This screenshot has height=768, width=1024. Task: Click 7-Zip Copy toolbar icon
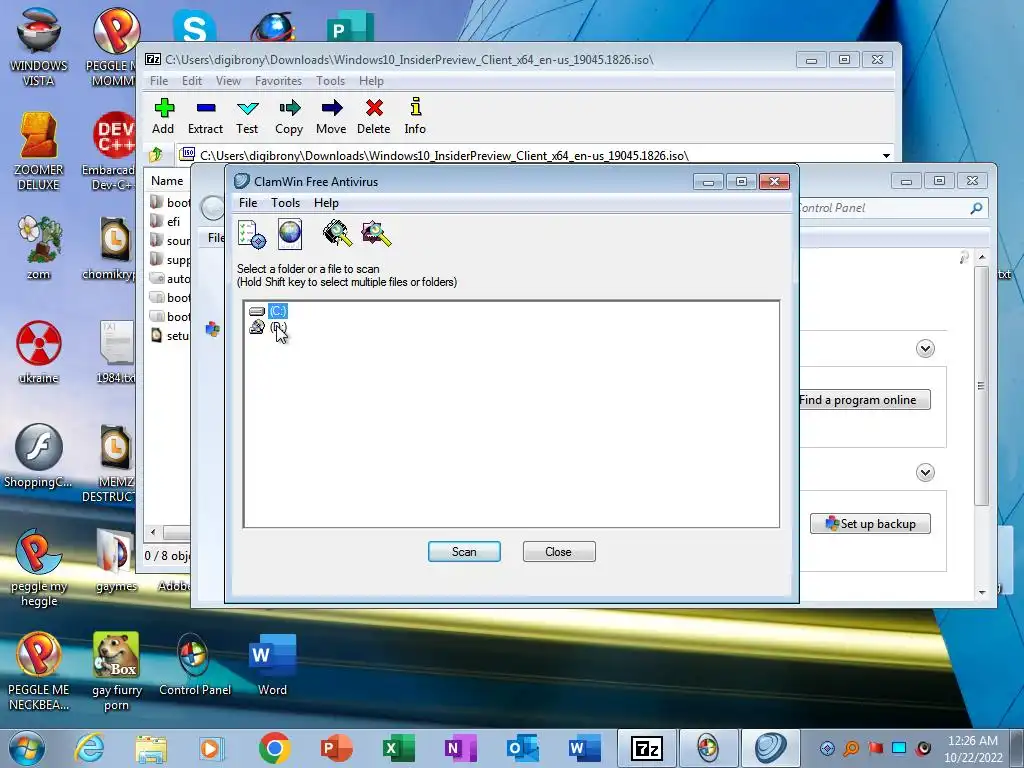(289, 116)
